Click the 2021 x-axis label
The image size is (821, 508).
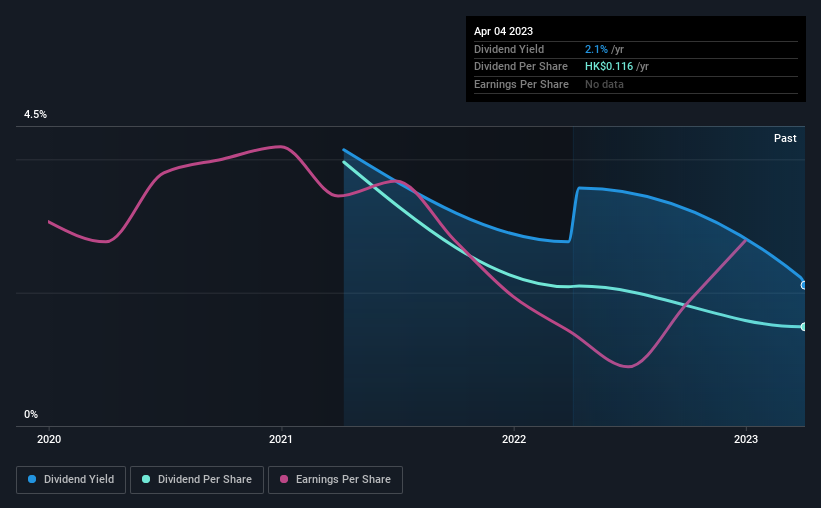(x=281, y=439)
